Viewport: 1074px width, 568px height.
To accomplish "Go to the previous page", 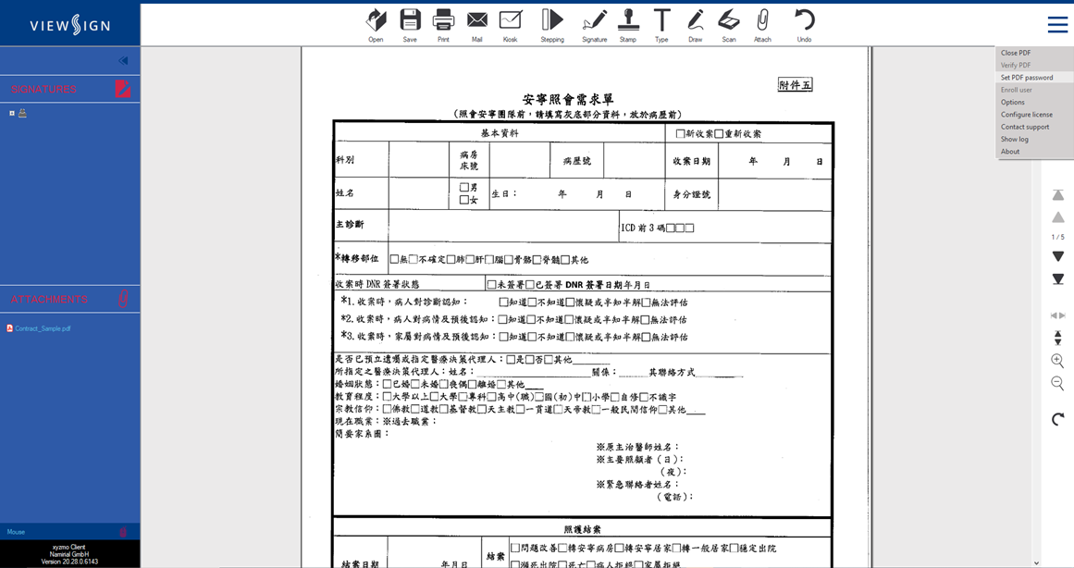I will pyautogui.click(x=1058, y=217).
